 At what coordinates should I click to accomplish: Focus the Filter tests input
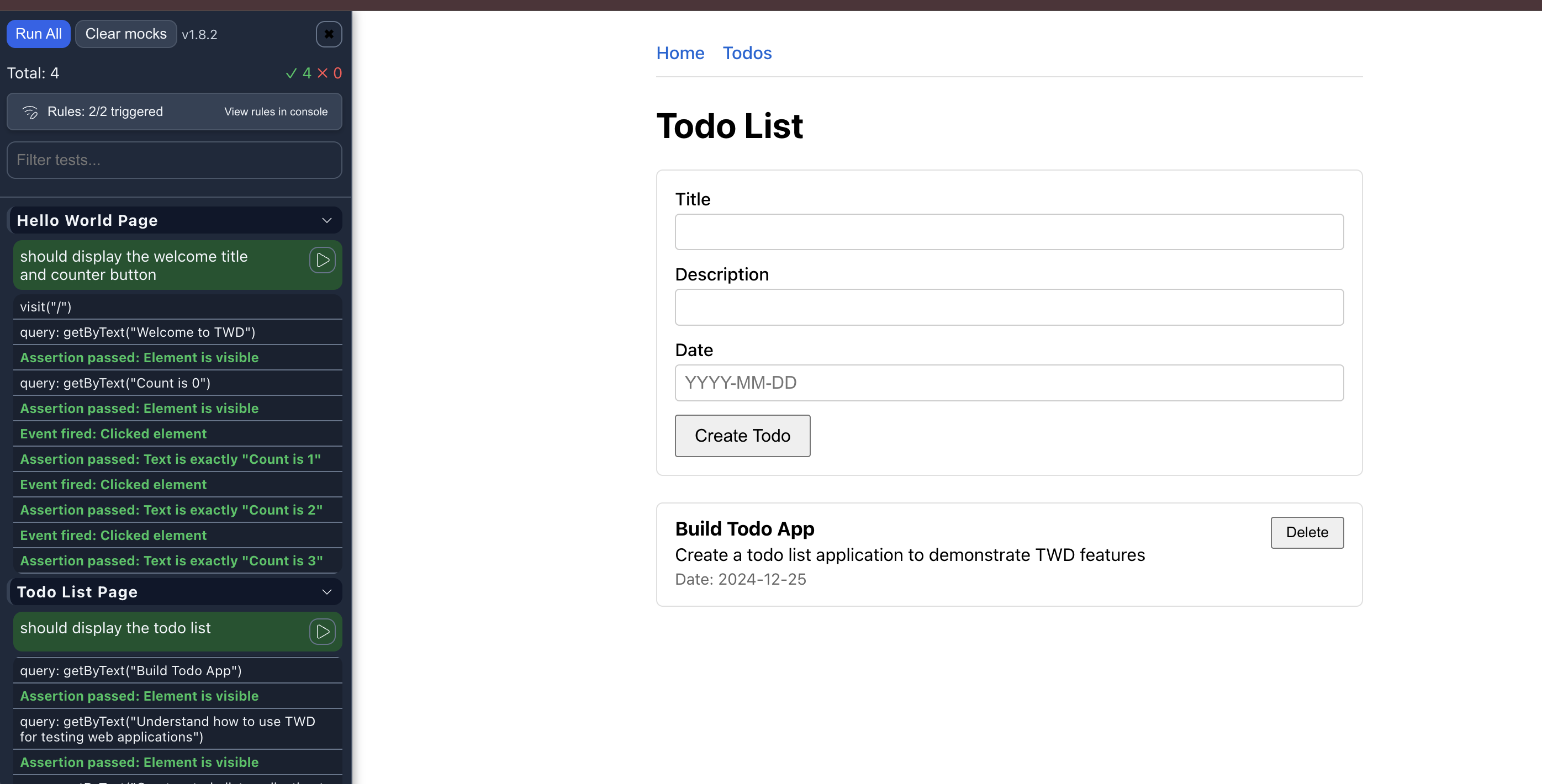(x=174, y=160)
